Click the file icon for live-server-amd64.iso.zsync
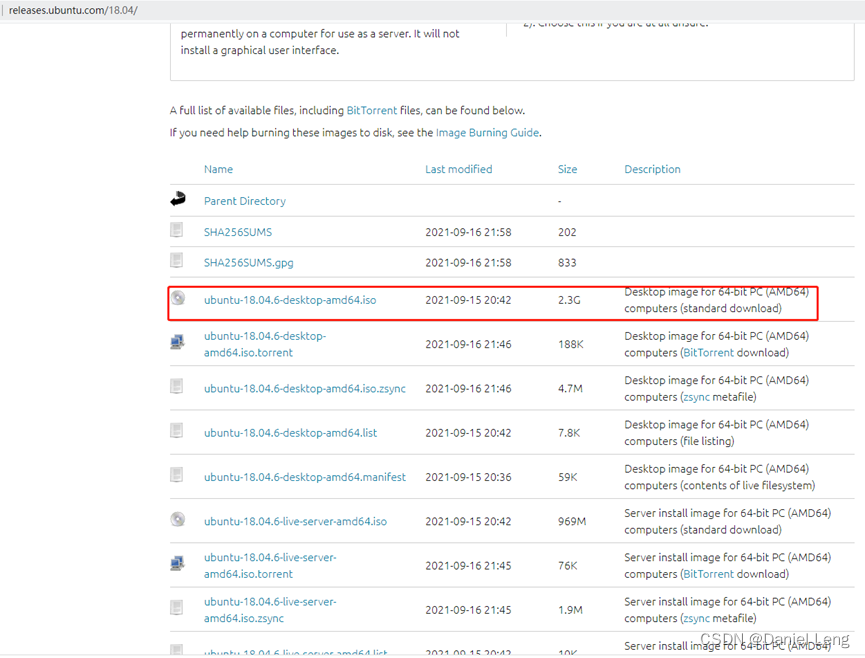Viewport: 865px width, 658px height. click(x=177, y=607)
